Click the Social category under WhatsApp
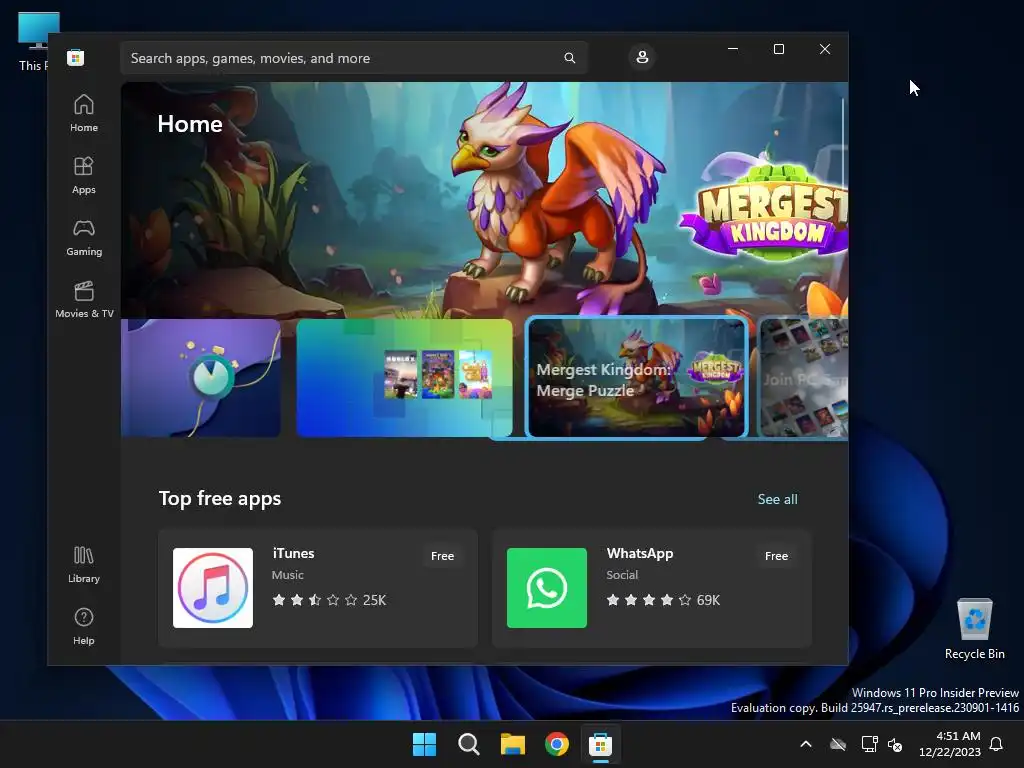The height and width of the screenshot is (768, 1024). point(622,575)
